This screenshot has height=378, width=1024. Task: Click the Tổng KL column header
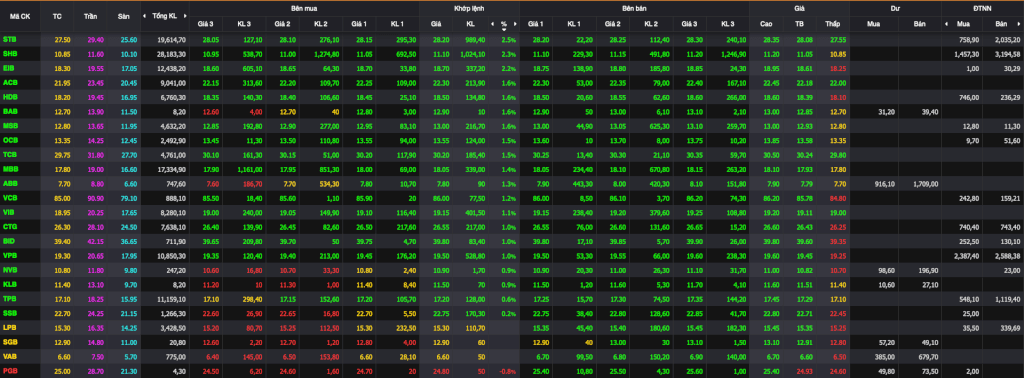click(164, 16)
